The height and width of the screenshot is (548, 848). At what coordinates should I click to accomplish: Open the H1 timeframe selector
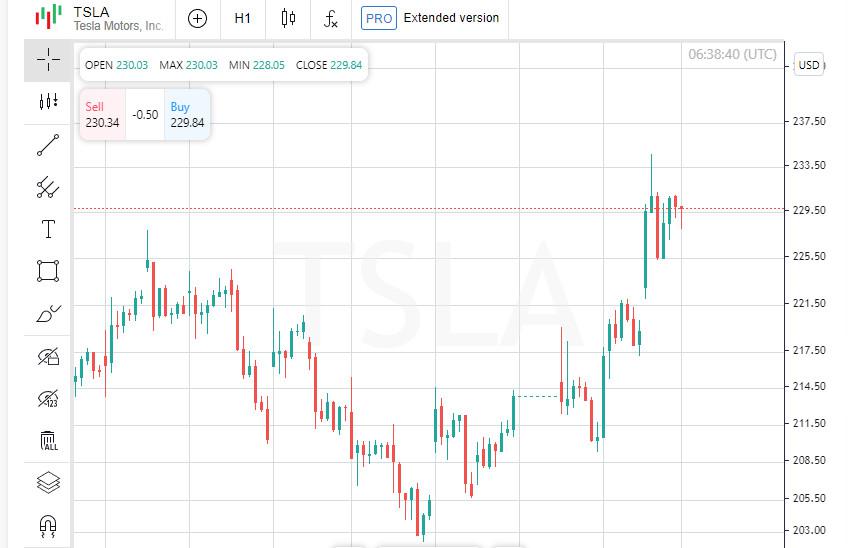pyautogui.click(x=242, y=19)
